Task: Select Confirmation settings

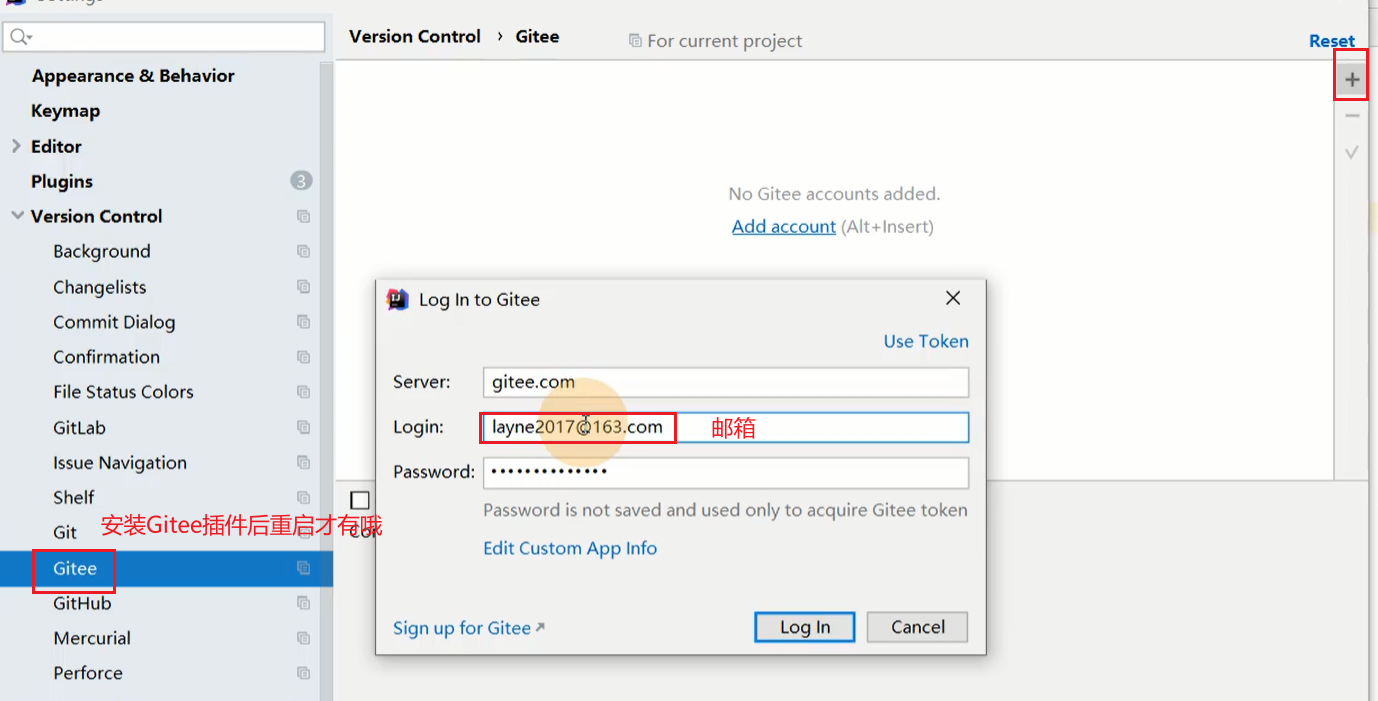Action: pyautogui.click(x=106, y=357)
